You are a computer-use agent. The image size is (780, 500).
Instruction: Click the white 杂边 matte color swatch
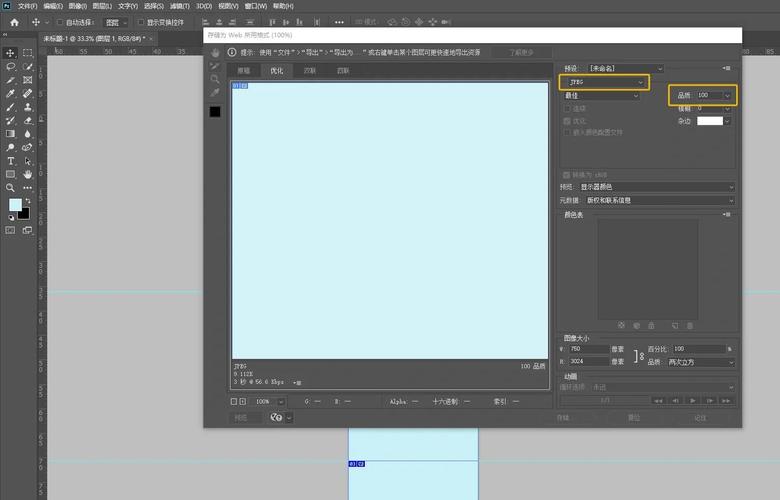click(x=709, y=121)
